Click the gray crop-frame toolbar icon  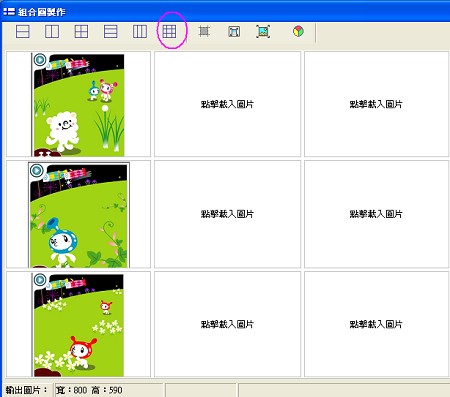204,32
